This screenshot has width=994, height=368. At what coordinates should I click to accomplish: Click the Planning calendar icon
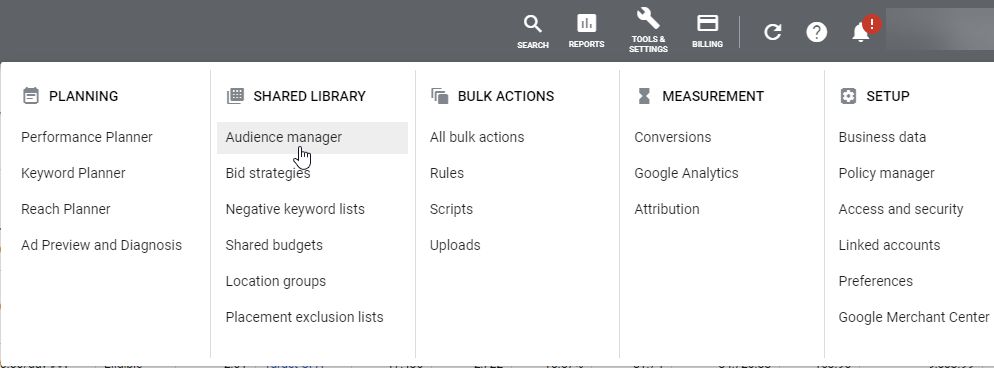pyautogui.click(x=30, y=96)
